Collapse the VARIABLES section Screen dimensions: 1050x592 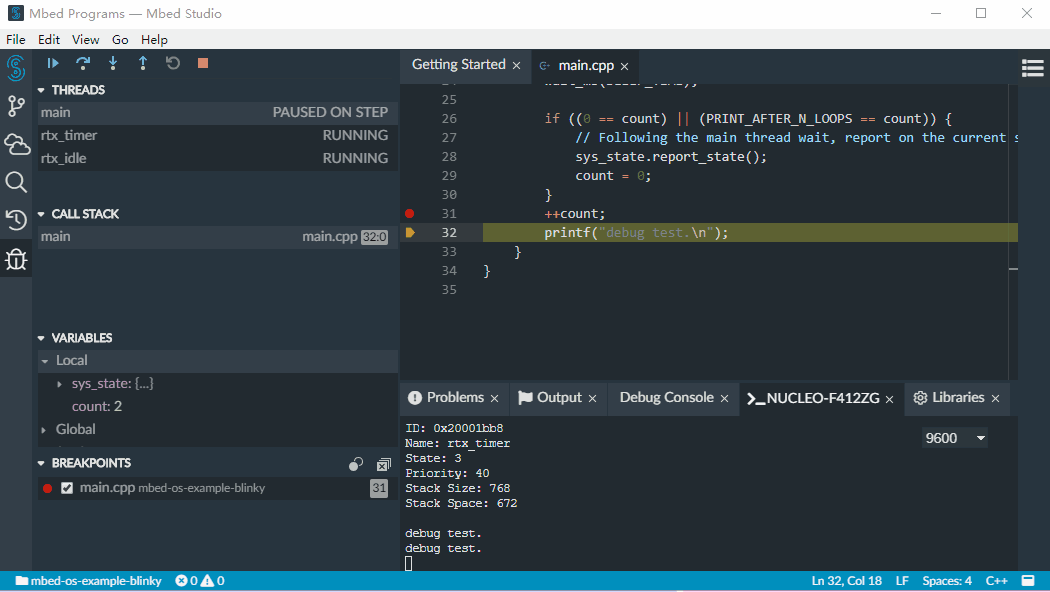pos(42,338)
